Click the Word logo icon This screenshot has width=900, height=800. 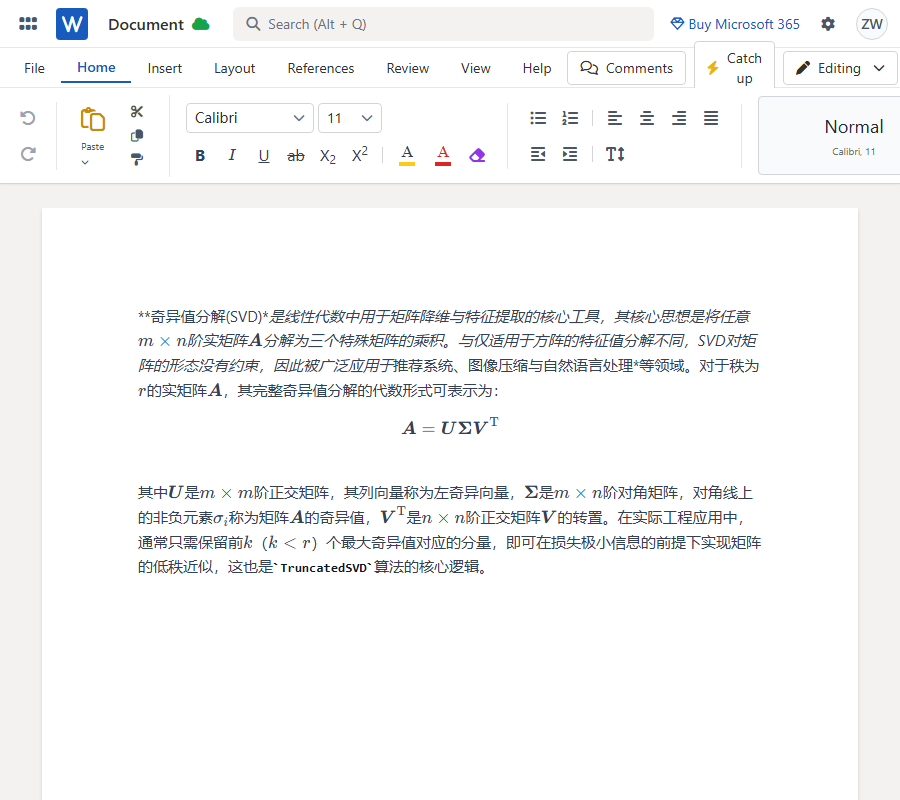pyautogui.click(x=72, y=24)
